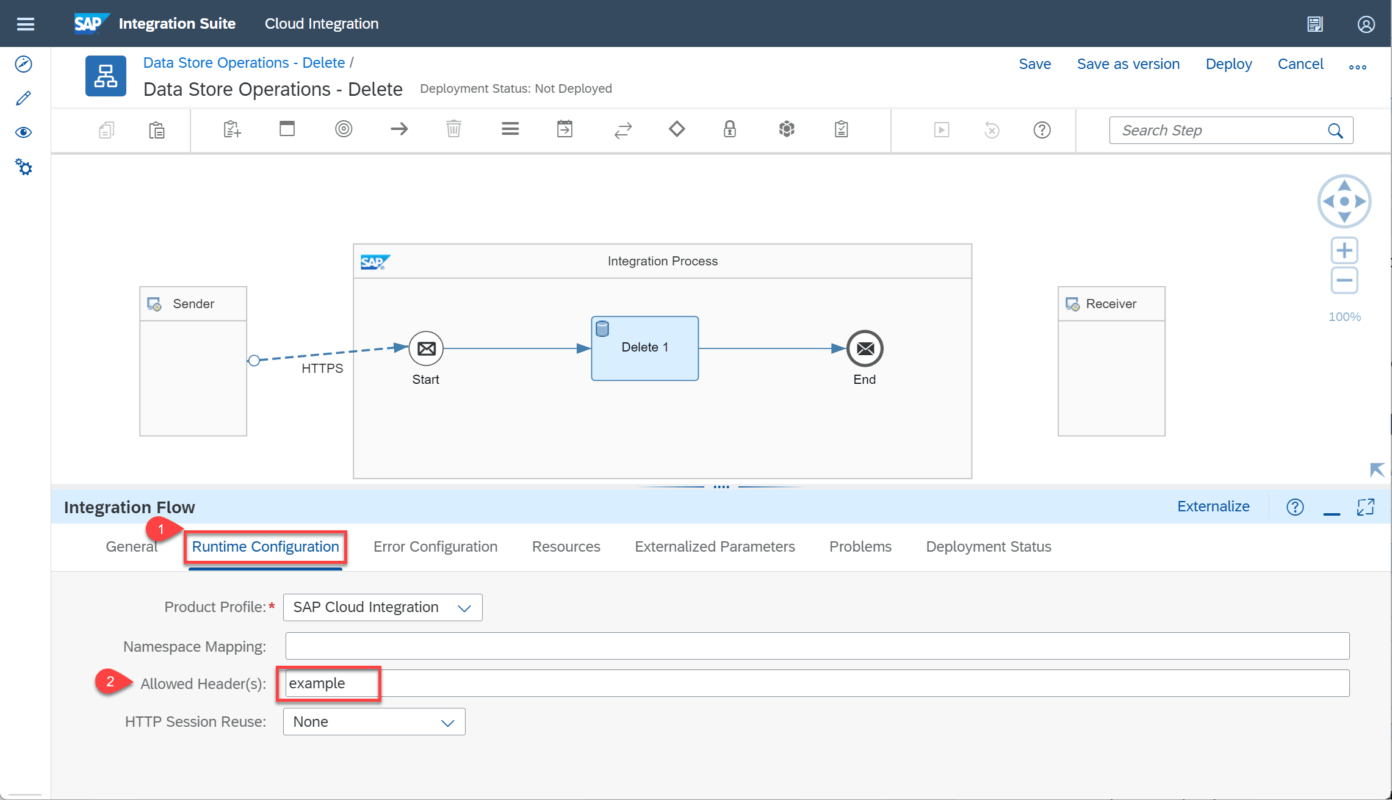Click the user profile icon

tap(1366, 24)
